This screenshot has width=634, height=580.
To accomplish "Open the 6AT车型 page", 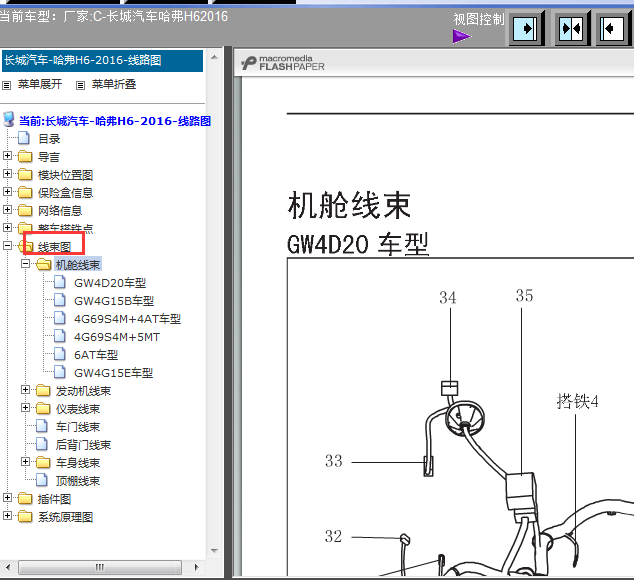I will tap(96, 355).
